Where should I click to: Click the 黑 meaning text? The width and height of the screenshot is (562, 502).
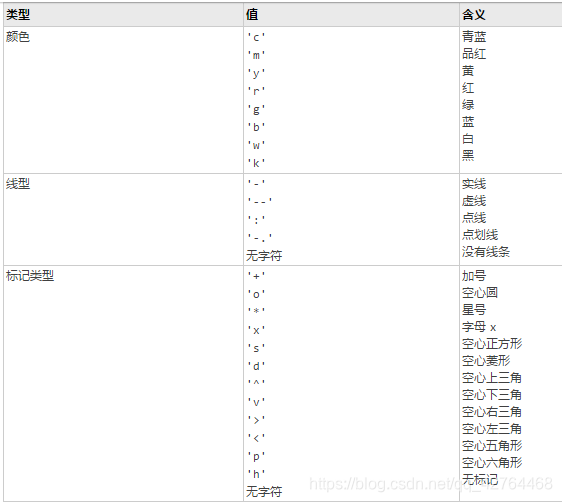(468, 156)
